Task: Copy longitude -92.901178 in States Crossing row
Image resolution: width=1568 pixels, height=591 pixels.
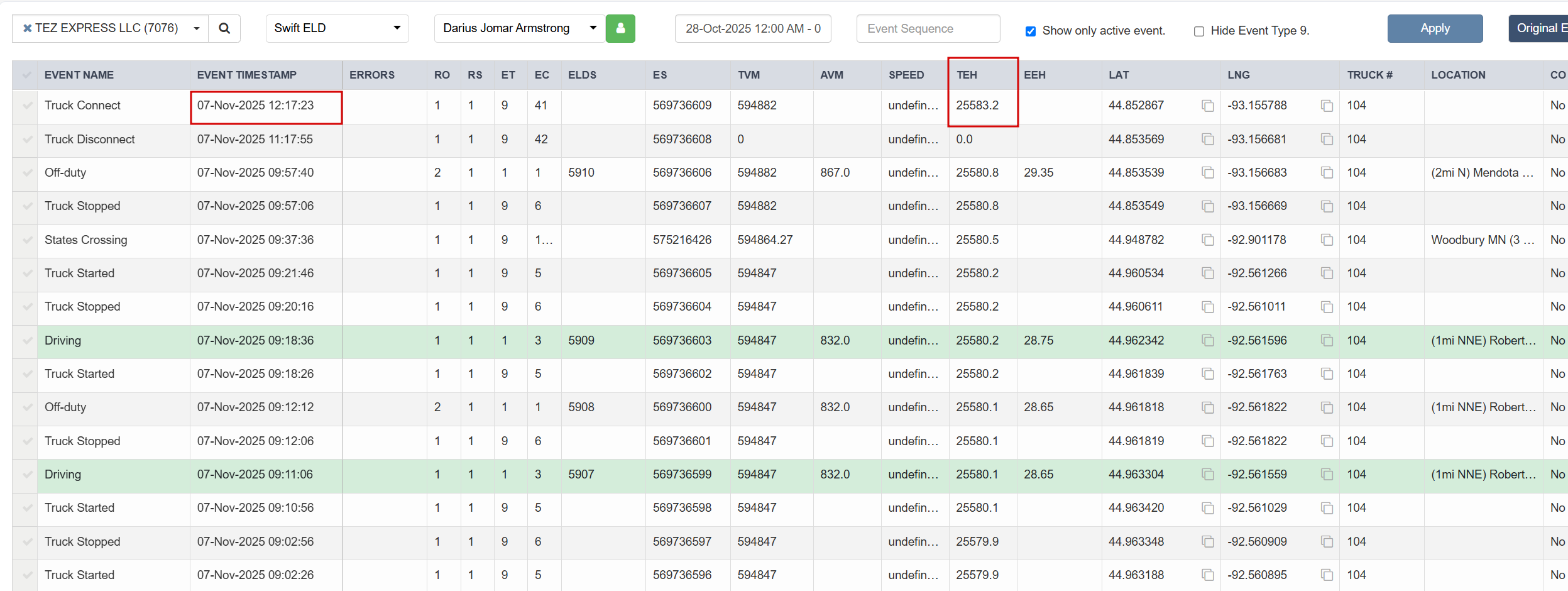Action: 1327,240
